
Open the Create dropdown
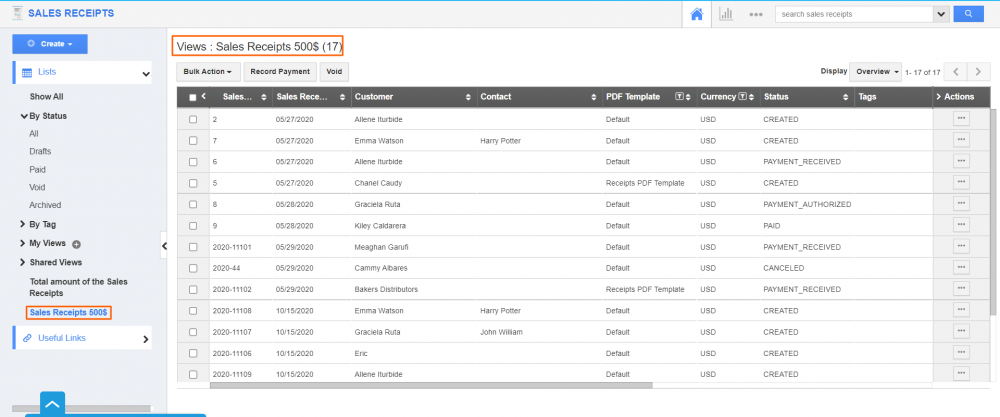point(50,44)
